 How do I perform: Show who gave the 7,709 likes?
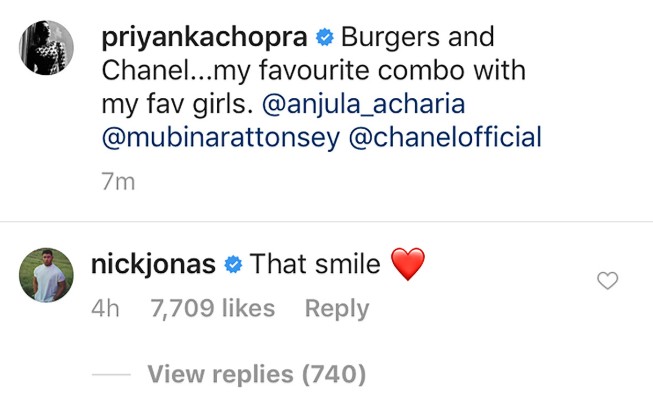click(x=211, y=310)
